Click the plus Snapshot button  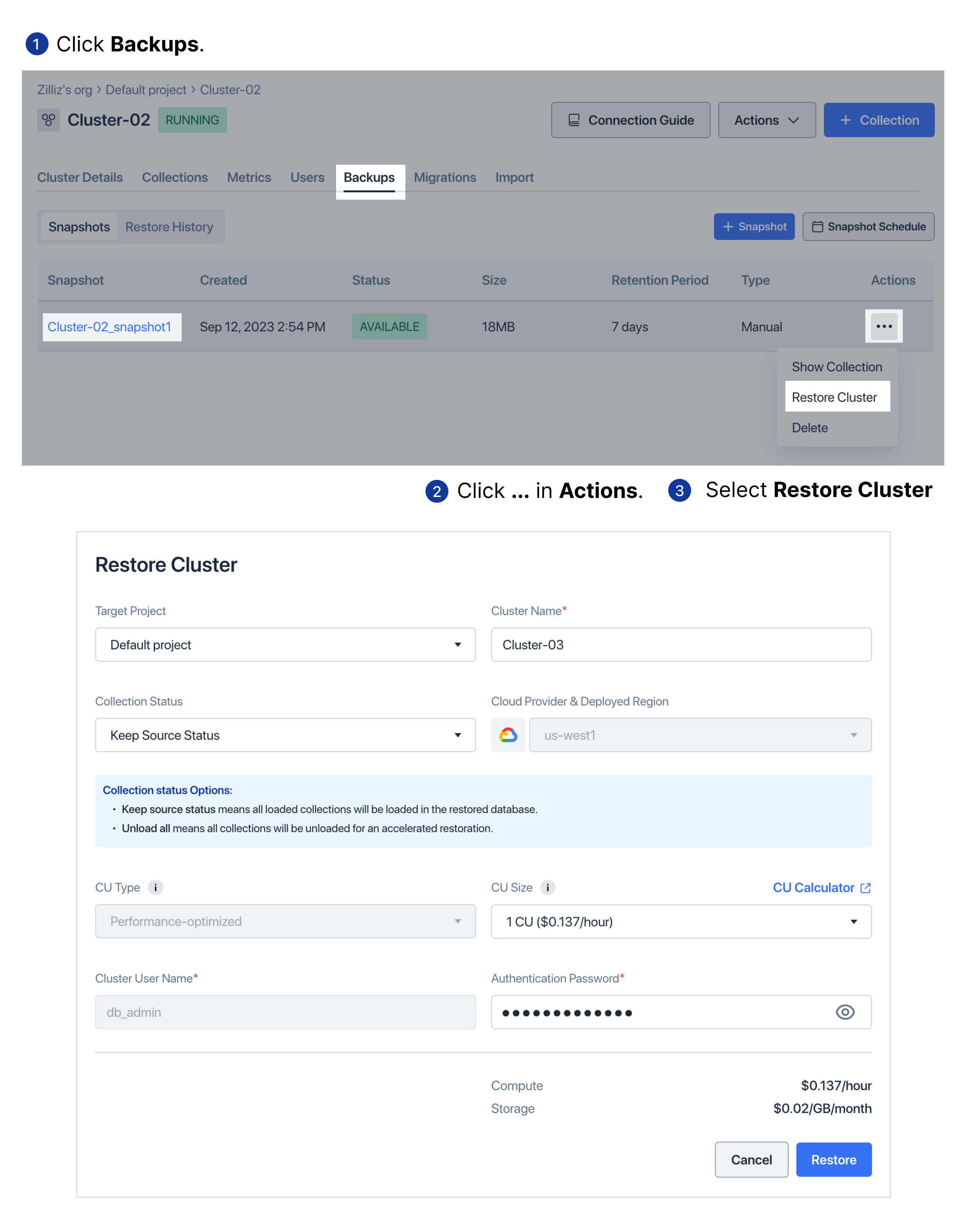click(754, 226)
